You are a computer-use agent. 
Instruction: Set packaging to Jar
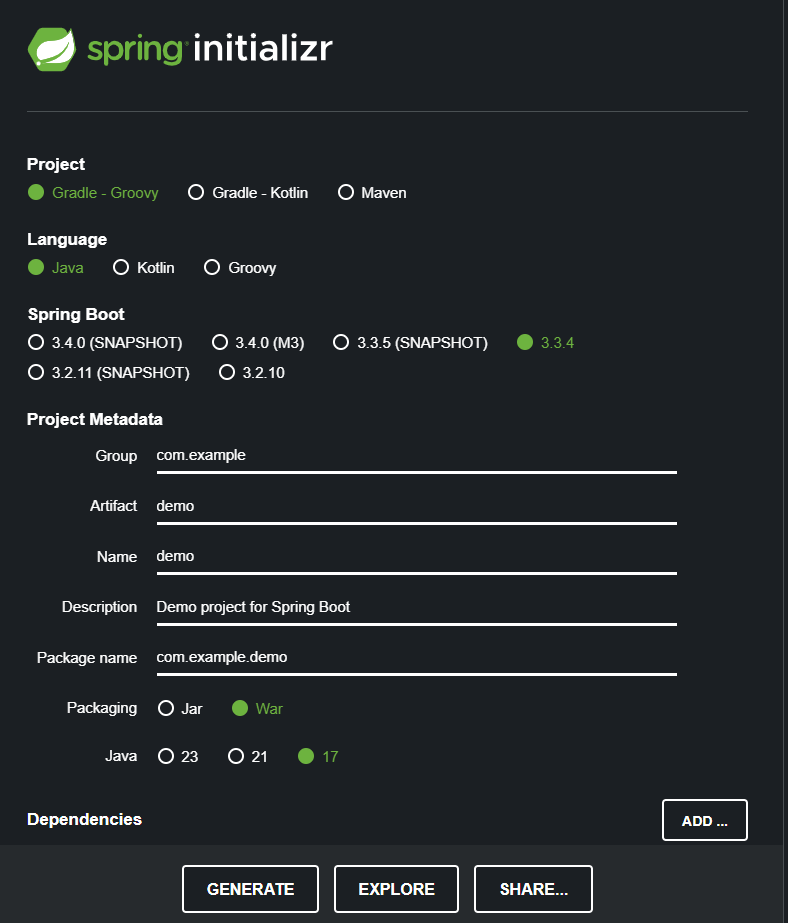coord(180,708)
